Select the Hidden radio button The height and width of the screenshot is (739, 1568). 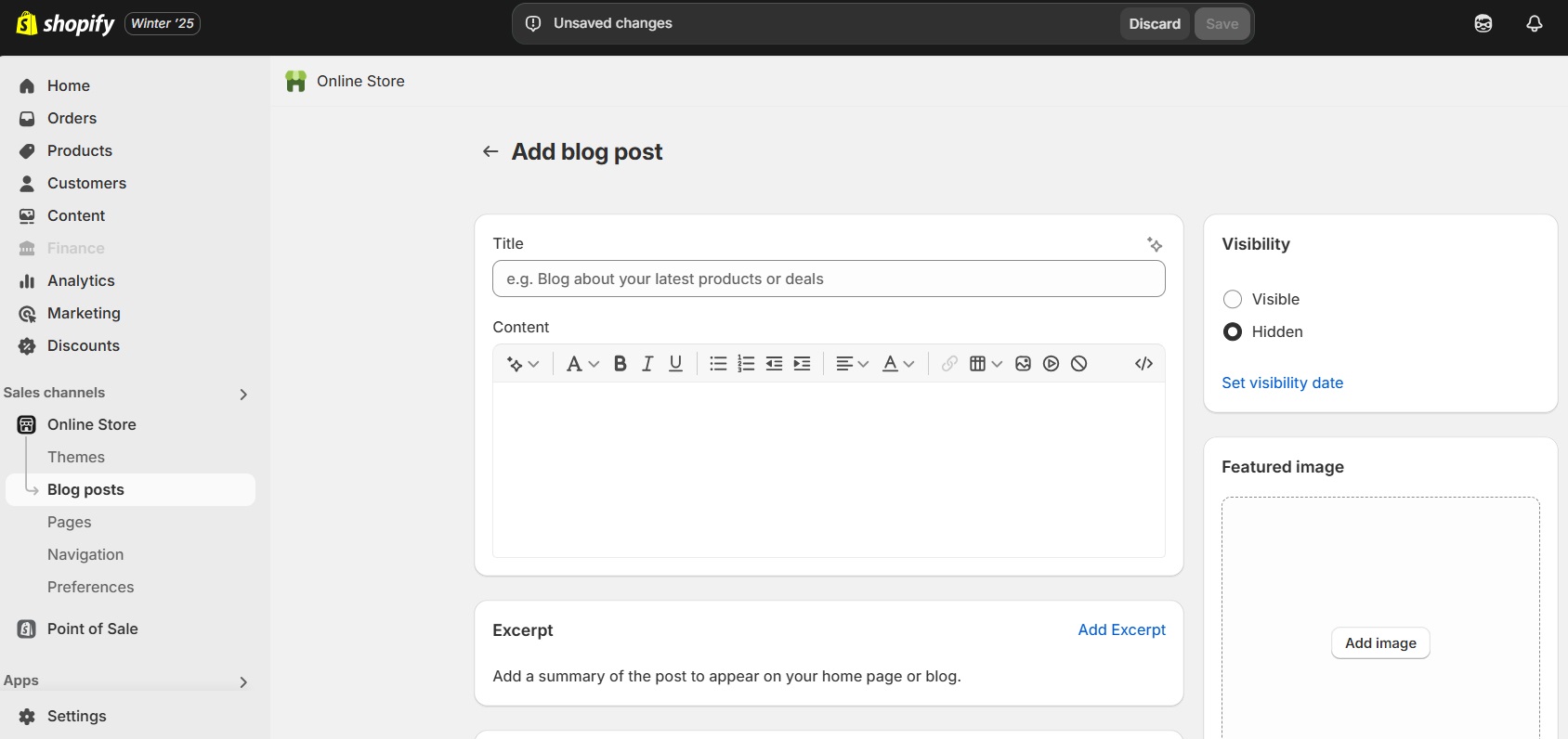pyautogui.click(x=1233, y=331)
